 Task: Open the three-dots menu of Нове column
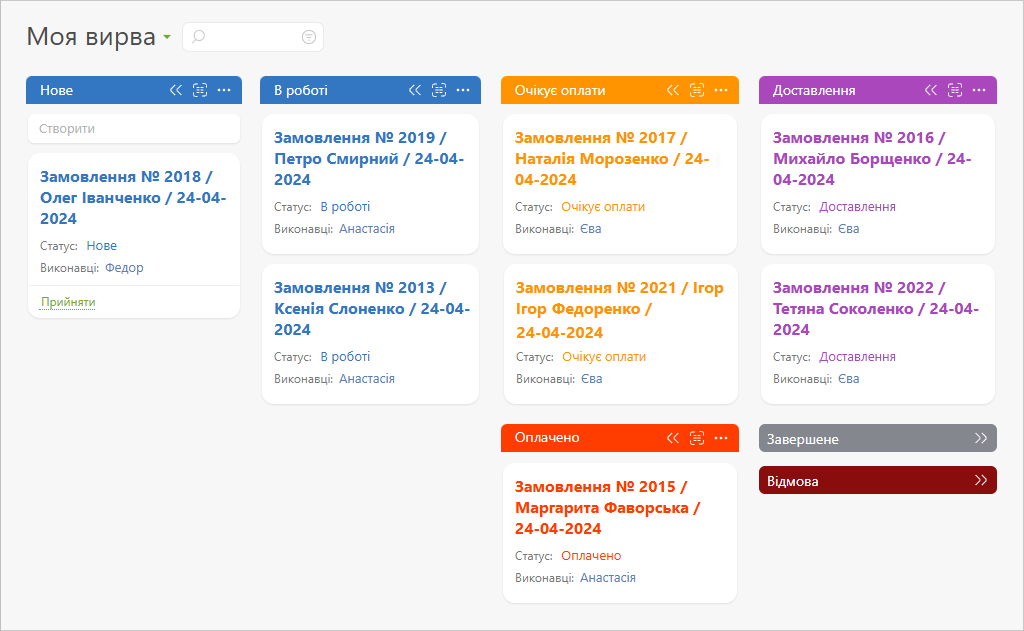(224, 90)
